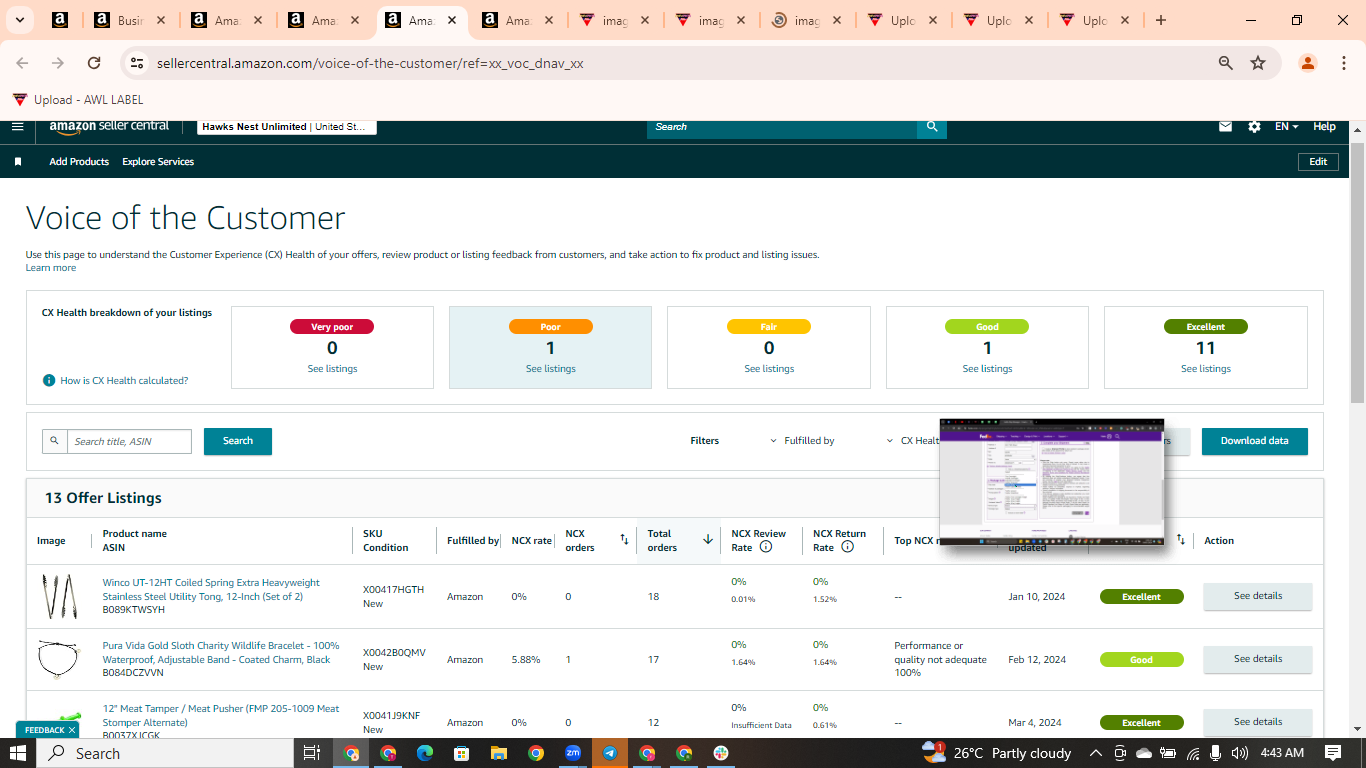
Task: Open Add Products in the navigation bar
Action: click(79, 162)
